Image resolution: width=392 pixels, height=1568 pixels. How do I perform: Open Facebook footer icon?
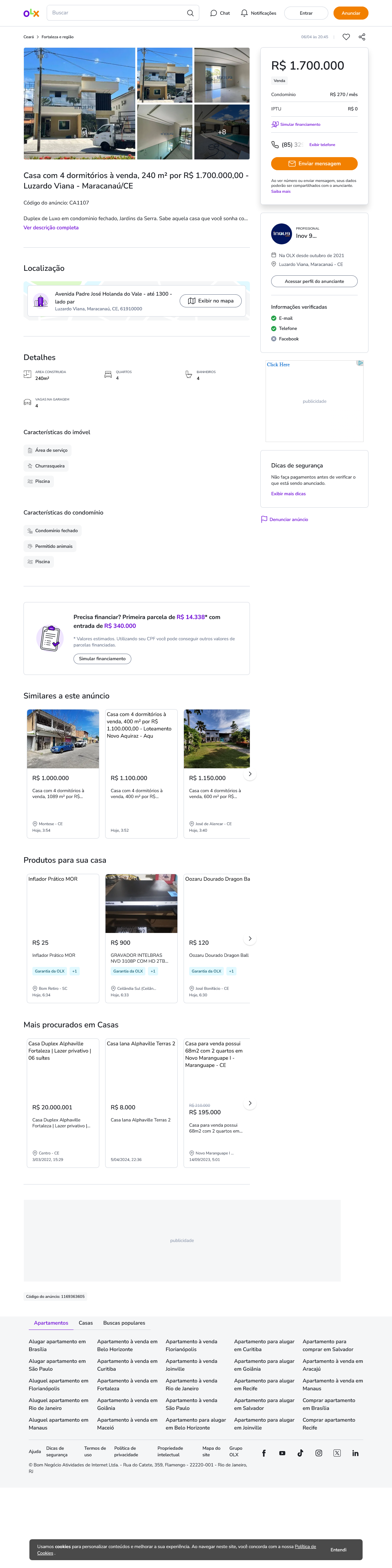(264, 1453)
